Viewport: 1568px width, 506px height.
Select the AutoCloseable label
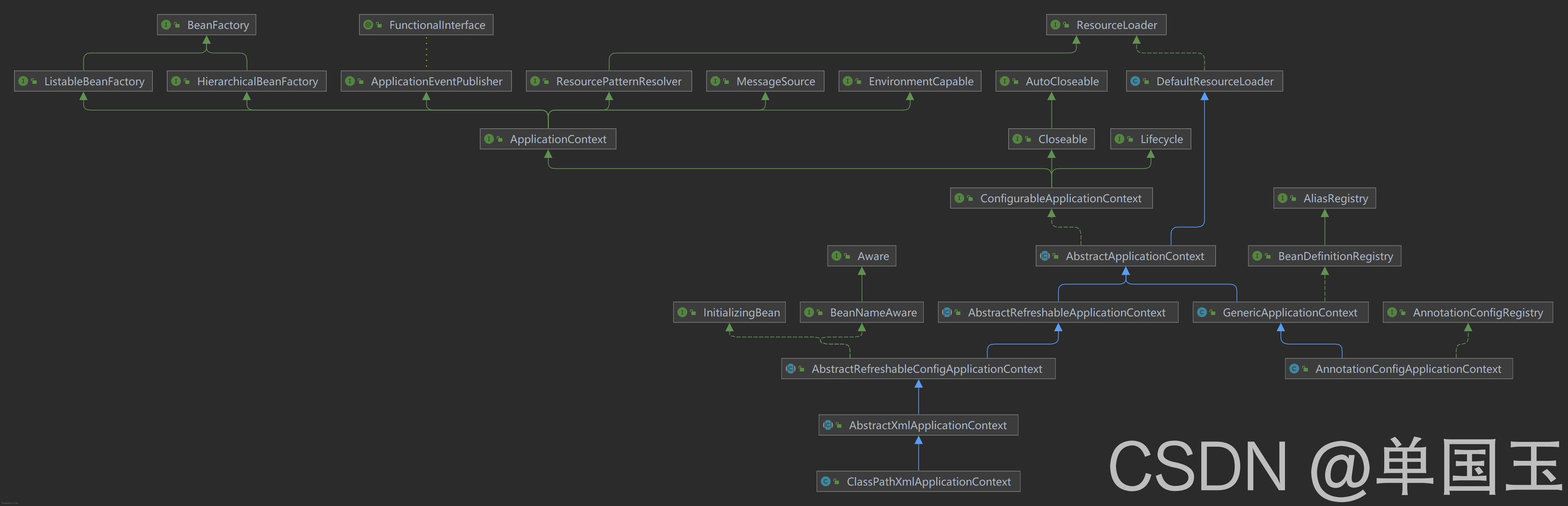coord(1062,82)
